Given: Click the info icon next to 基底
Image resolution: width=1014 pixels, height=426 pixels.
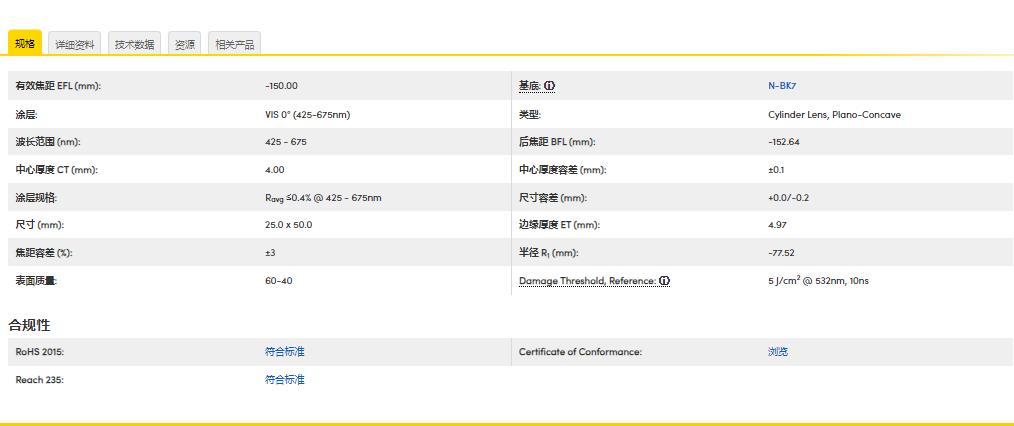Looking at the screenshot, I should pos(550,86).
